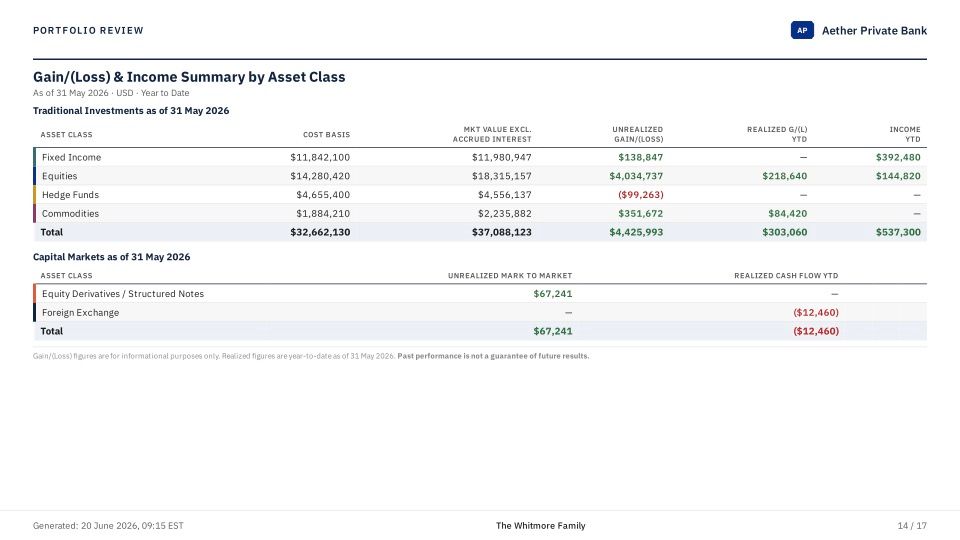Click the Realized G/(L) YTD column header

tap(776, 134)
